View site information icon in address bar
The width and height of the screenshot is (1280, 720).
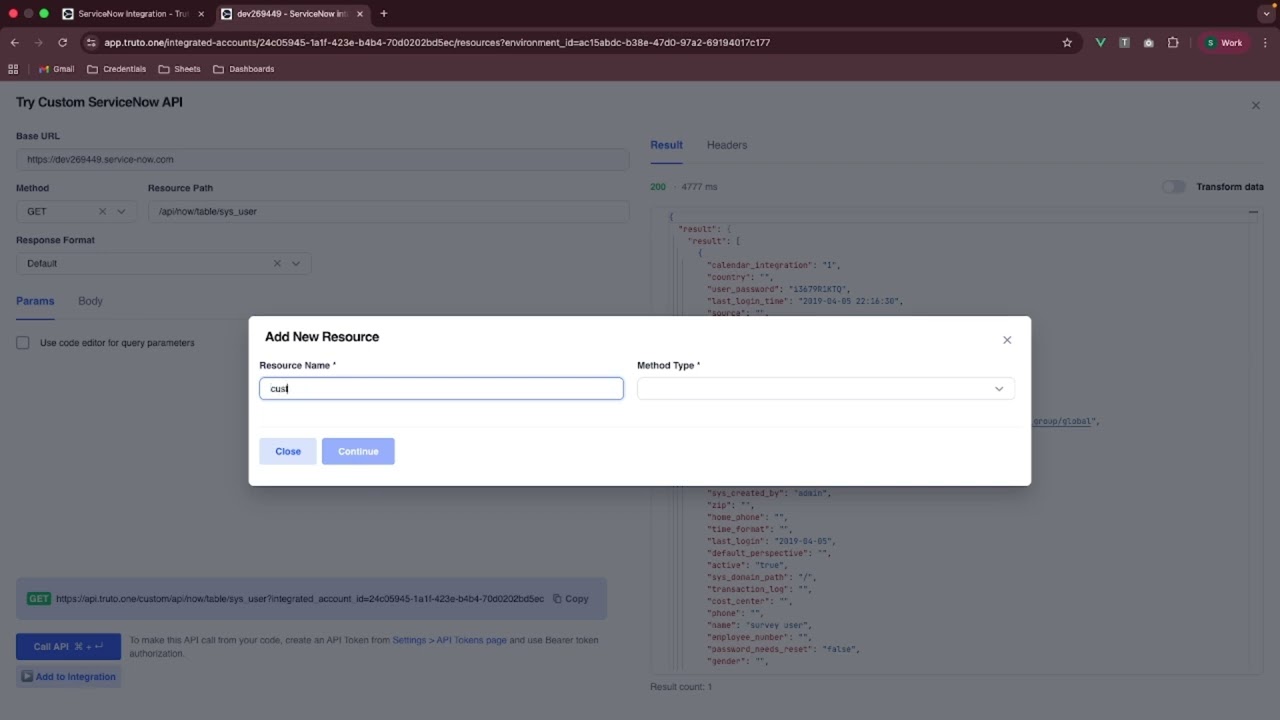(91, 43)
